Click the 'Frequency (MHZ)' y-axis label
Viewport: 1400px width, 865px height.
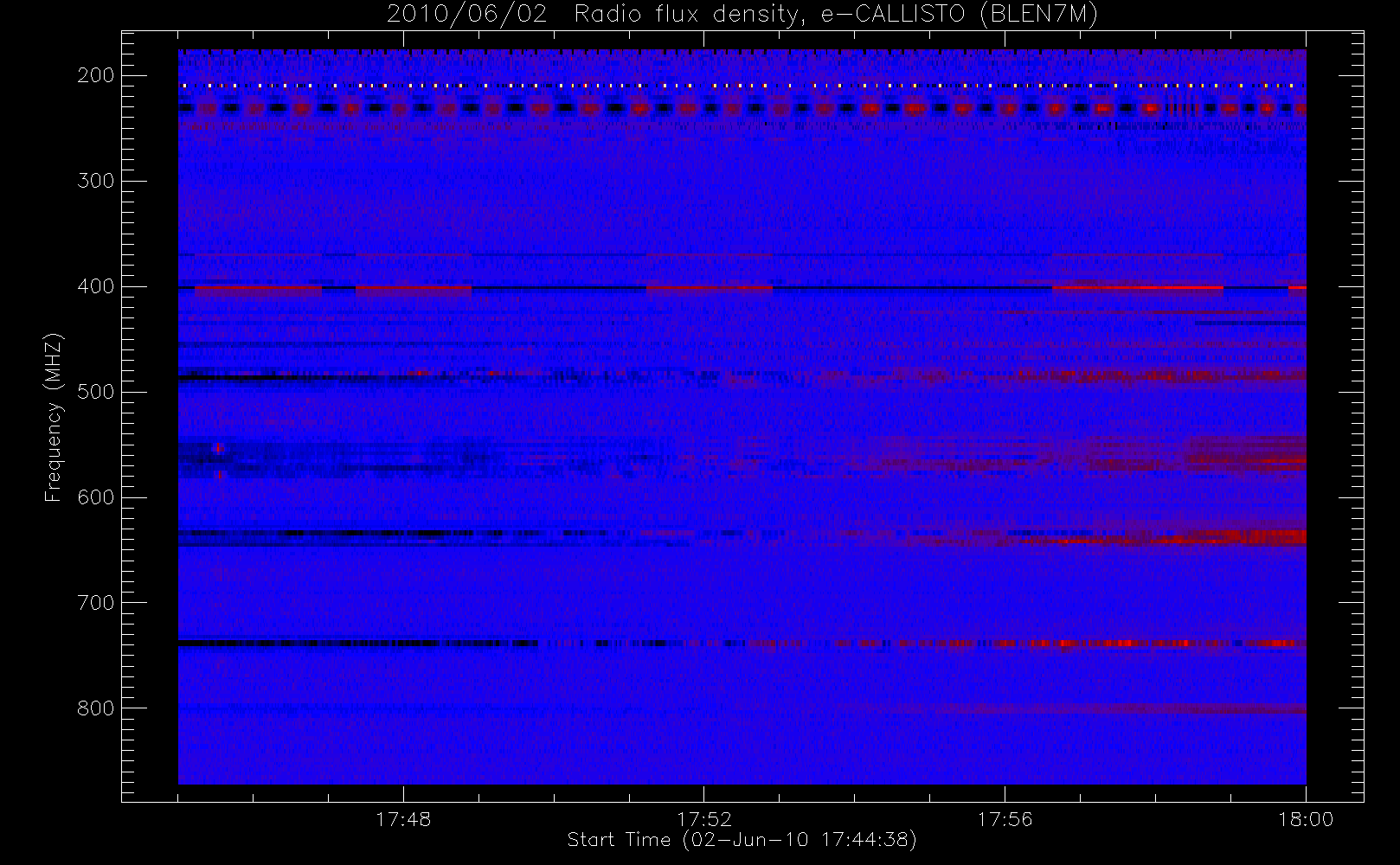(54, 417)
